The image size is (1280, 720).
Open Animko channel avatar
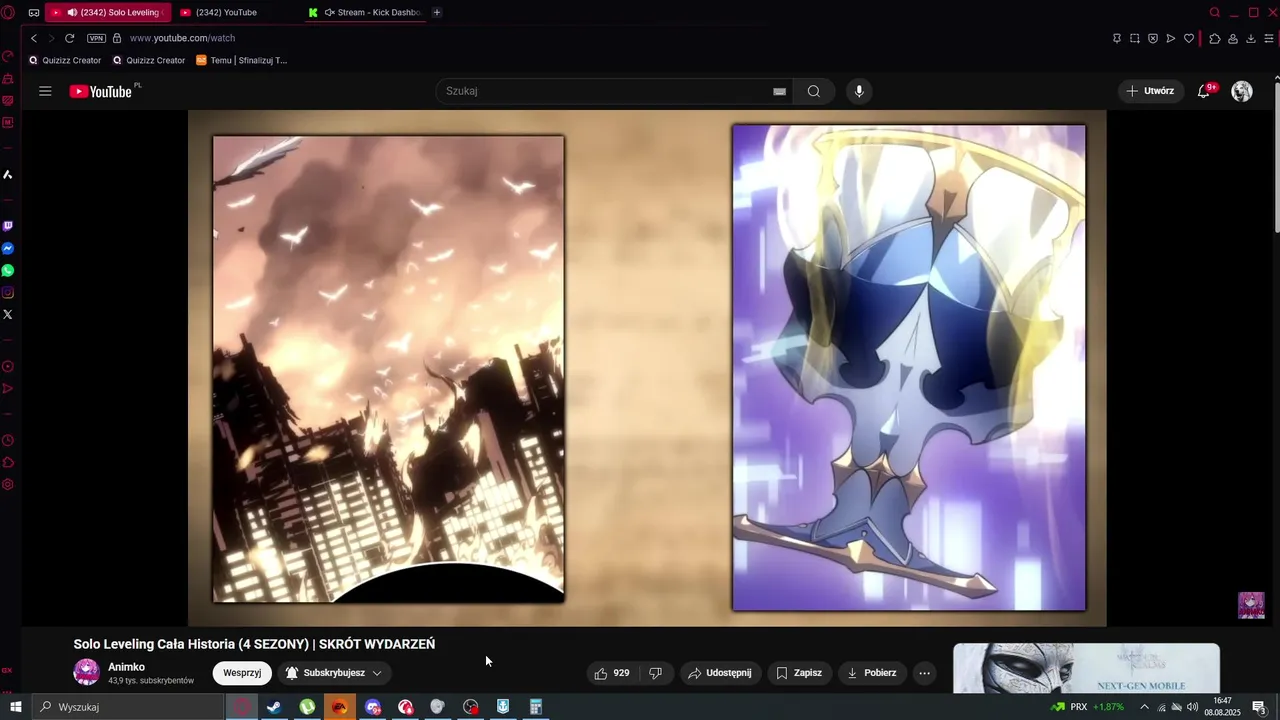pyautogui.click(x=87, y=672)
